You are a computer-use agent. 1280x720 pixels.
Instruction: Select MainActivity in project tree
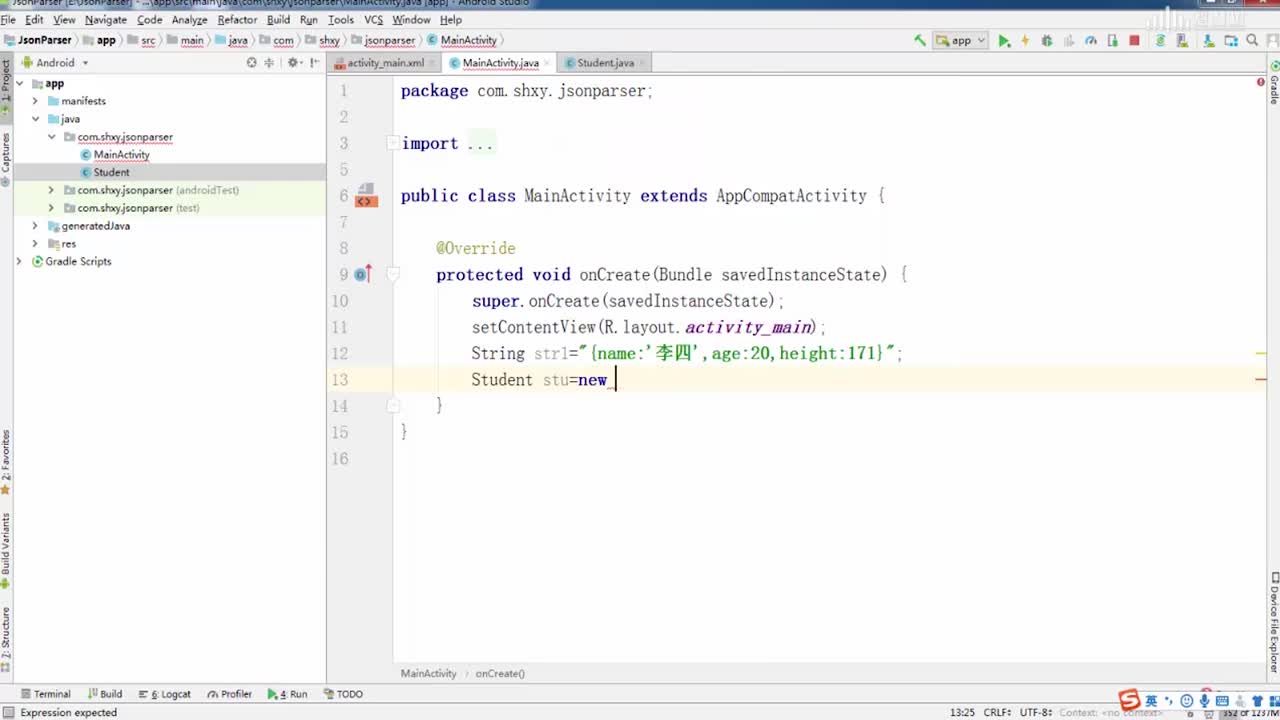(x=121, y=155)
